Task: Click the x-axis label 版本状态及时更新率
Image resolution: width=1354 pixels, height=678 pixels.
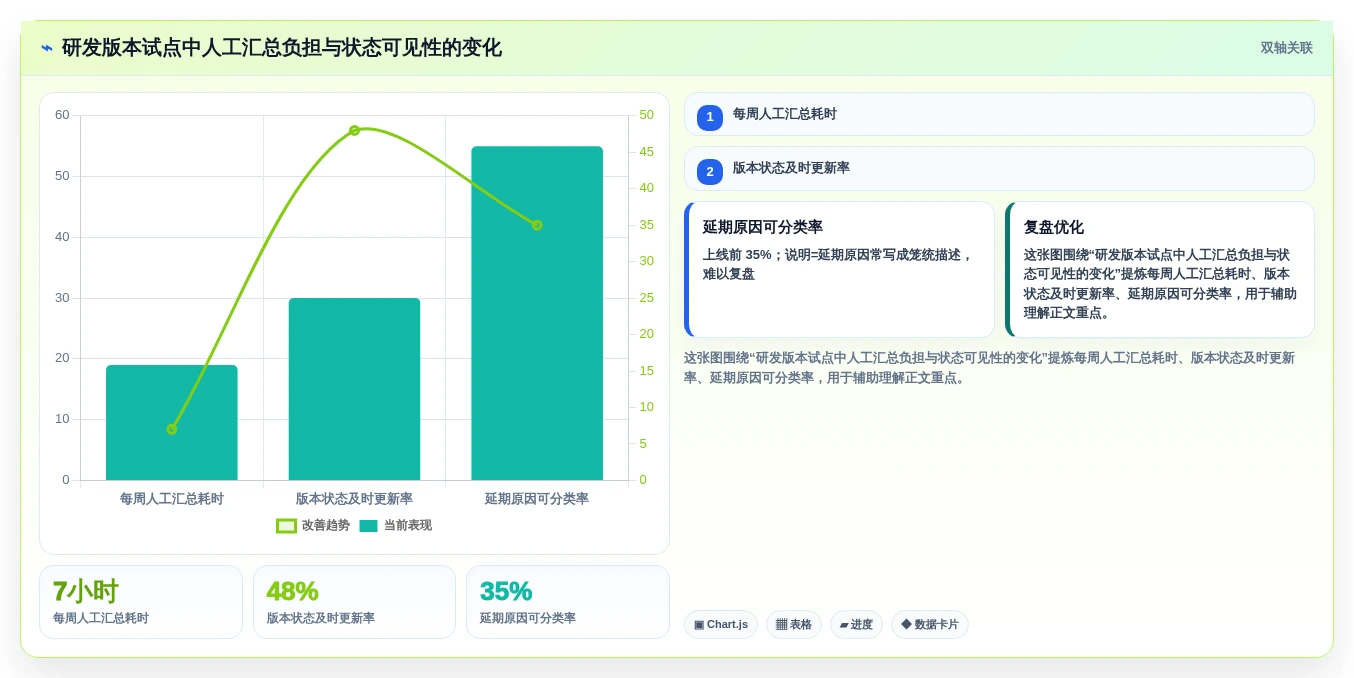Action: click(x=354, y=498)
